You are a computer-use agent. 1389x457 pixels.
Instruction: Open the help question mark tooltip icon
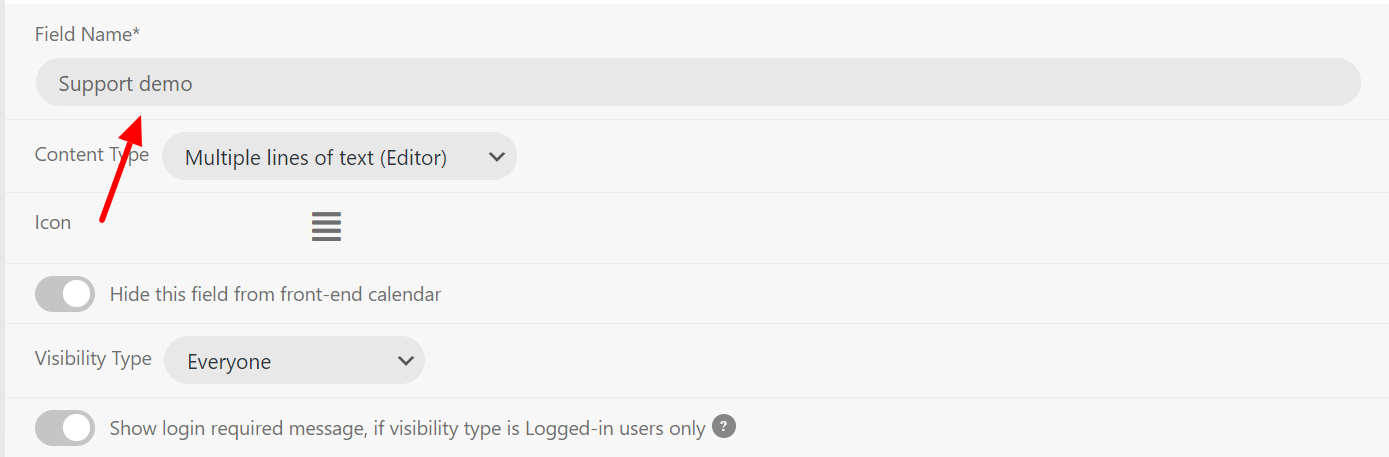click(x=724, y=427)
